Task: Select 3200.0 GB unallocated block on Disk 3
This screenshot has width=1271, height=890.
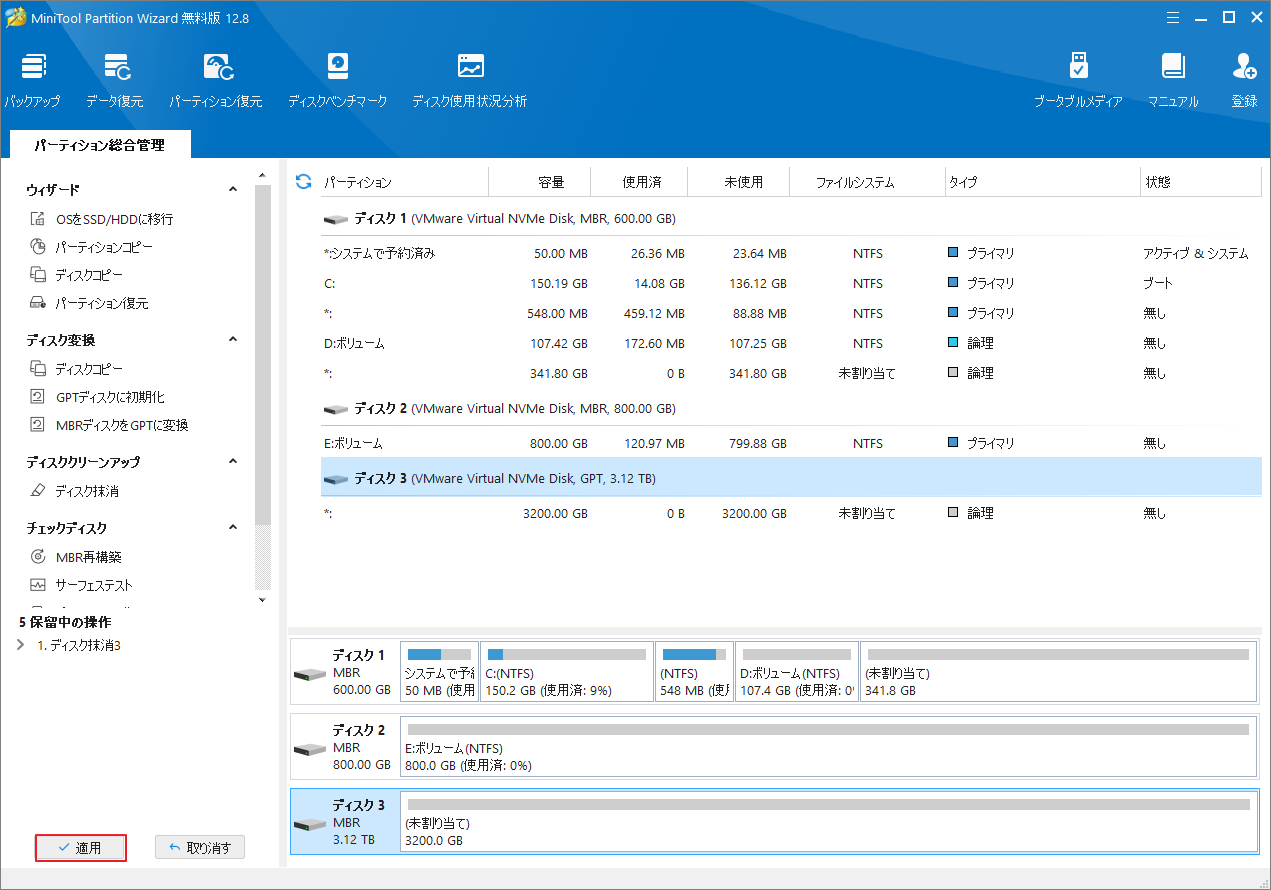Action: (828, 822)
